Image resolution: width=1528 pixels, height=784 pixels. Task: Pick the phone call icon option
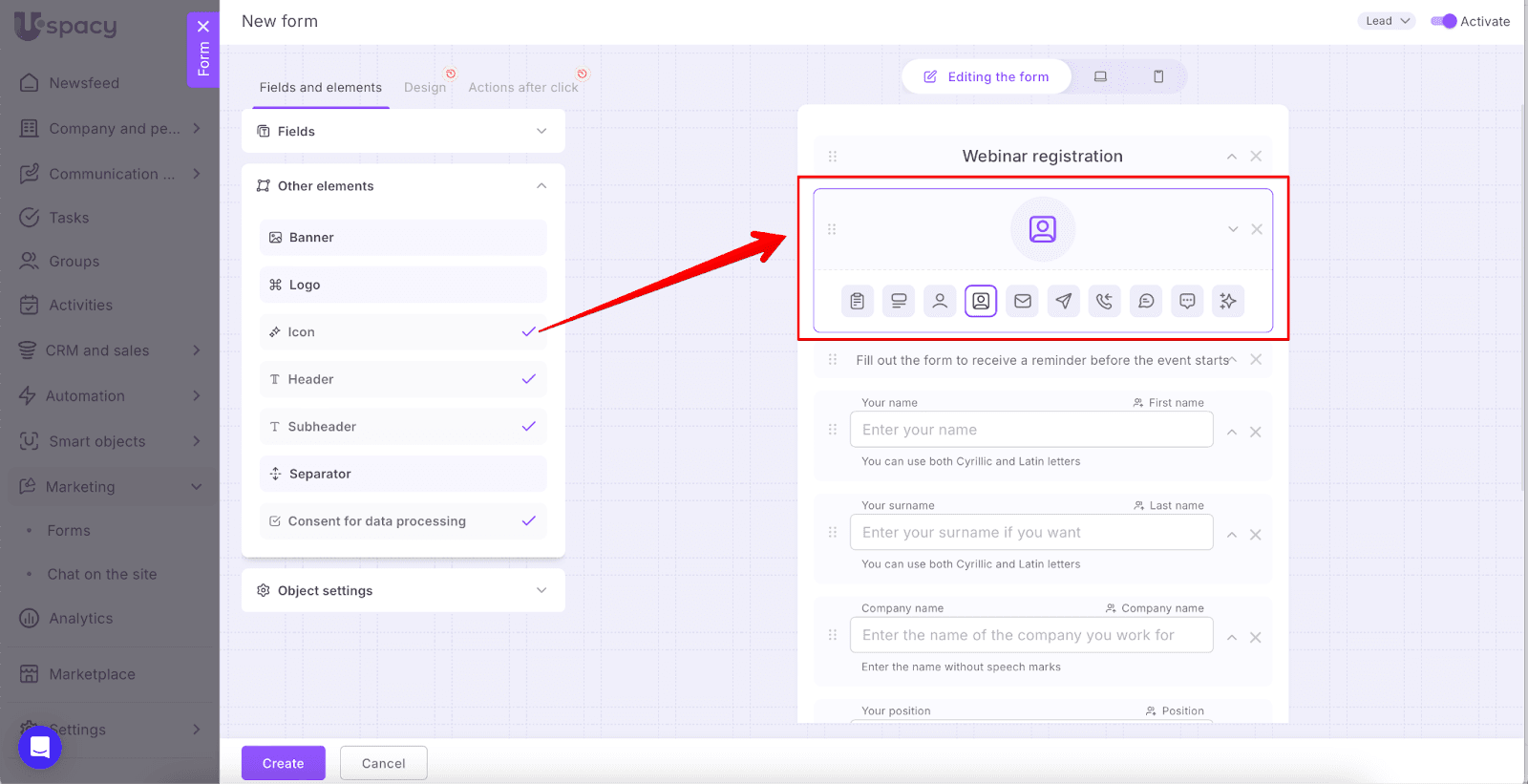click(x=1104, y=301)
